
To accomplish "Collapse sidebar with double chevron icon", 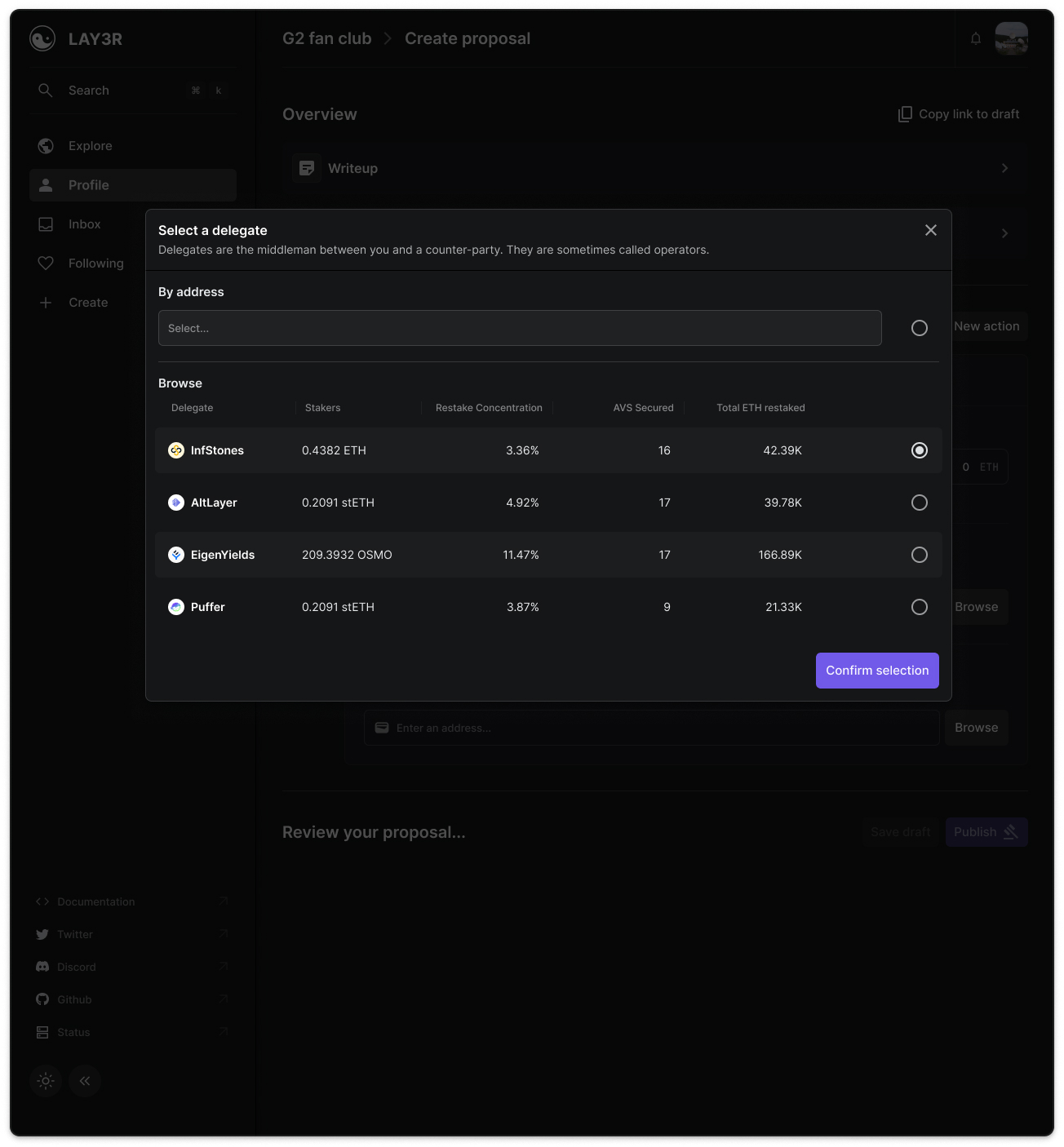I will click(85, 1081).
